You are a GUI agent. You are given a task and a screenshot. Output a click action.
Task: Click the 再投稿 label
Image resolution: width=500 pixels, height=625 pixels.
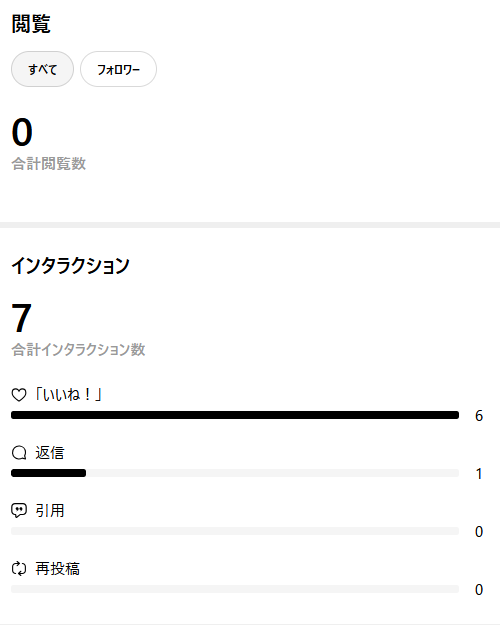click(x=57, y=568)
